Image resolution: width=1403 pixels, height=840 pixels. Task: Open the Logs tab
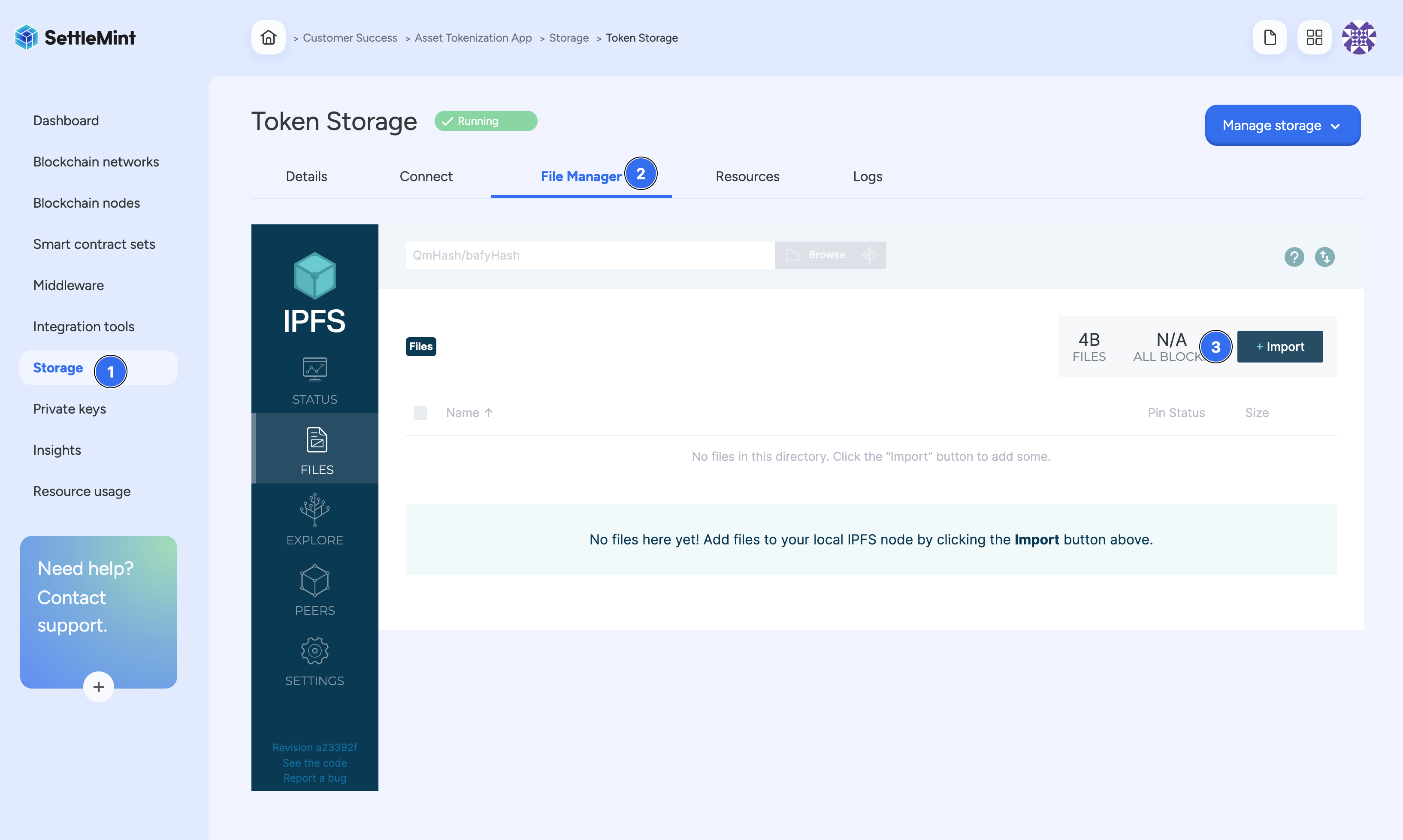coord(867,176)
